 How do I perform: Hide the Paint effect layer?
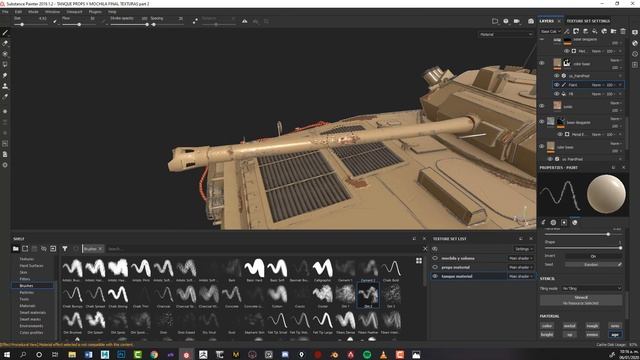click(556, 85)
